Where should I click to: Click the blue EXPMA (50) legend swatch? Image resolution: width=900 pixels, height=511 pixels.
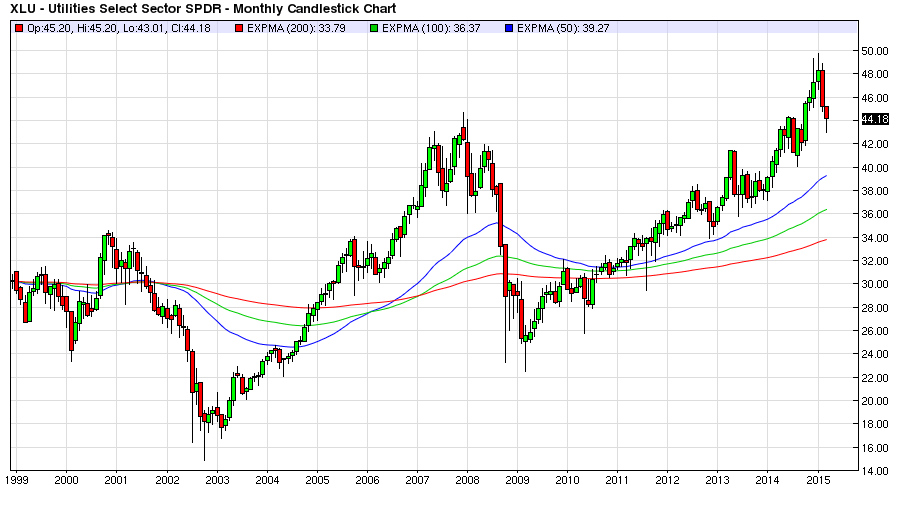pyautogui.click(x=509, y=28)
